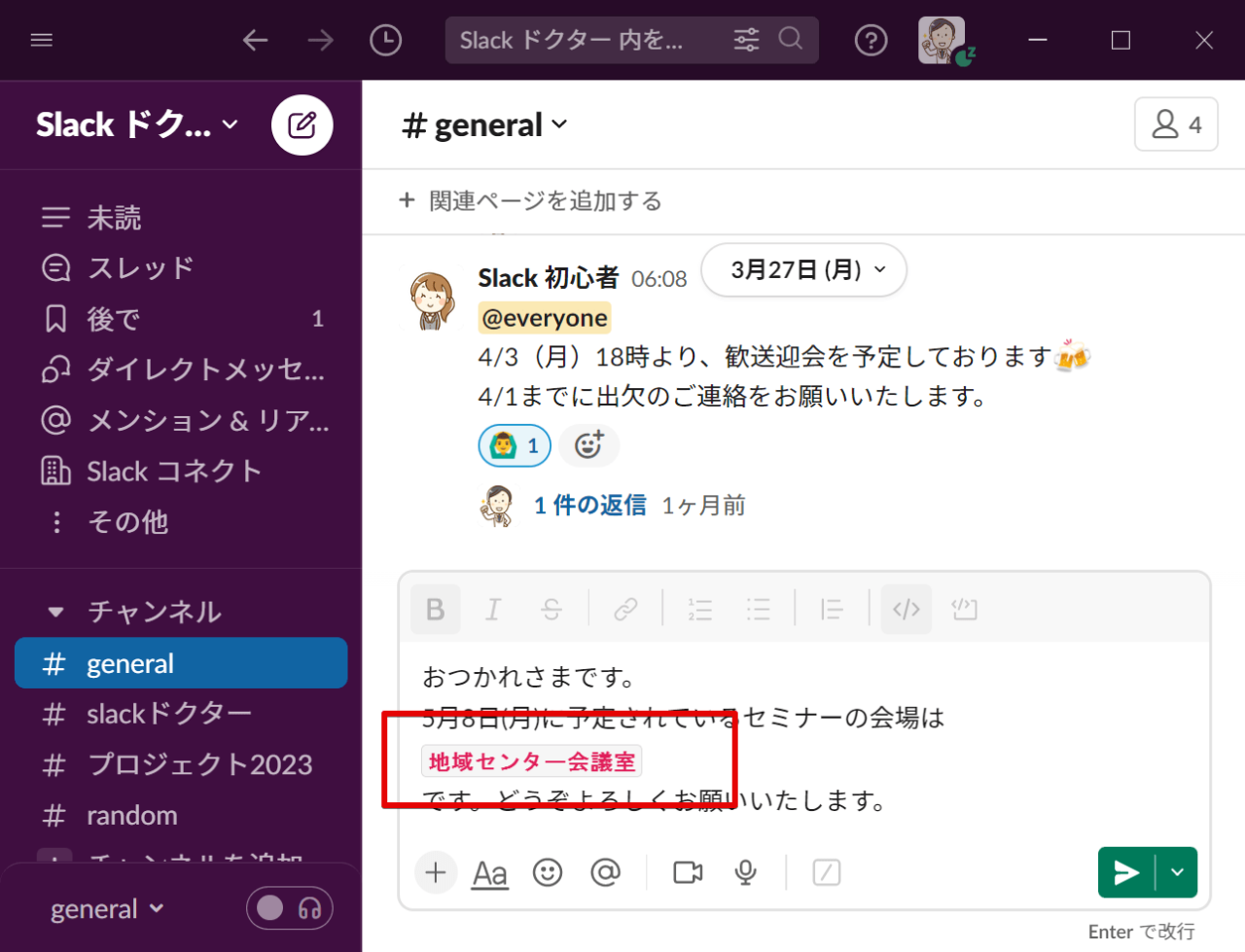The width and height of the screenshot is (1245, 952).
Task: Add a reaction with the emoji-plus icon
Action: pyautogui.click(x=588, y=445)
